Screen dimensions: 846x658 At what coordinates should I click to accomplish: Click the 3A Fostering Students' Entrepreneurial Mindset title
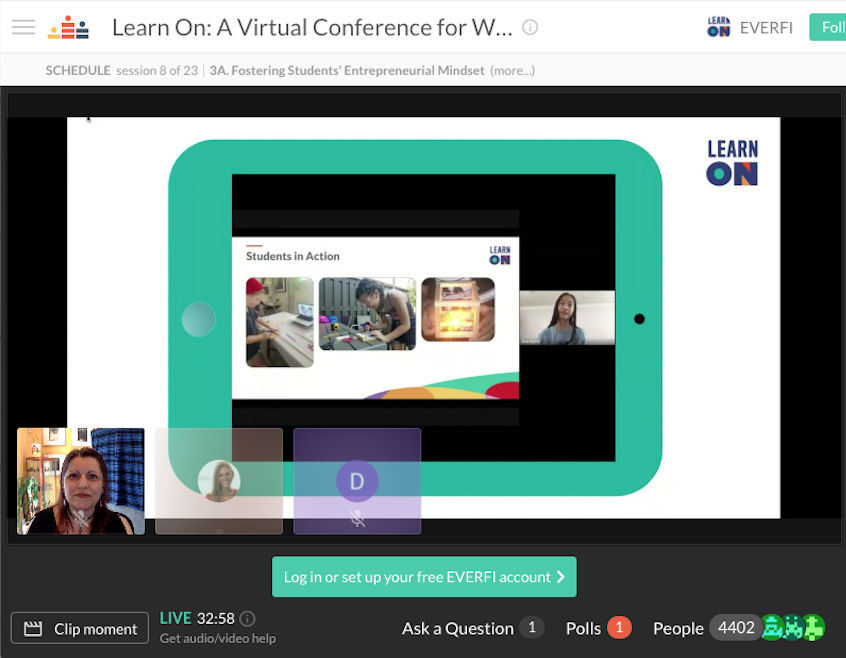coord(347,71)
